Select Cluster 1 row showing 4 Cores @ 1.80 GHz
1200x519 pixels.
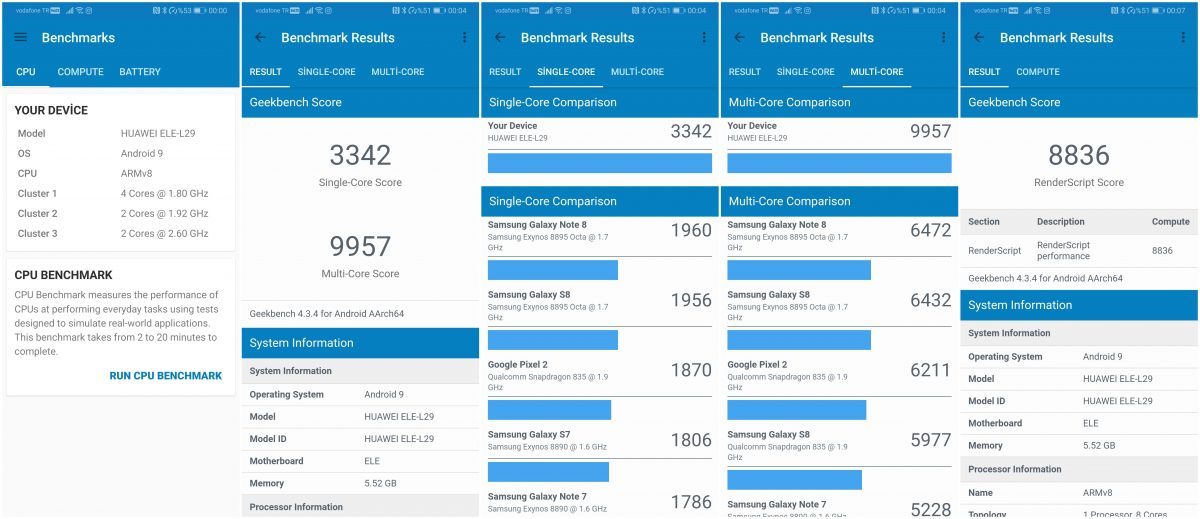121,193
